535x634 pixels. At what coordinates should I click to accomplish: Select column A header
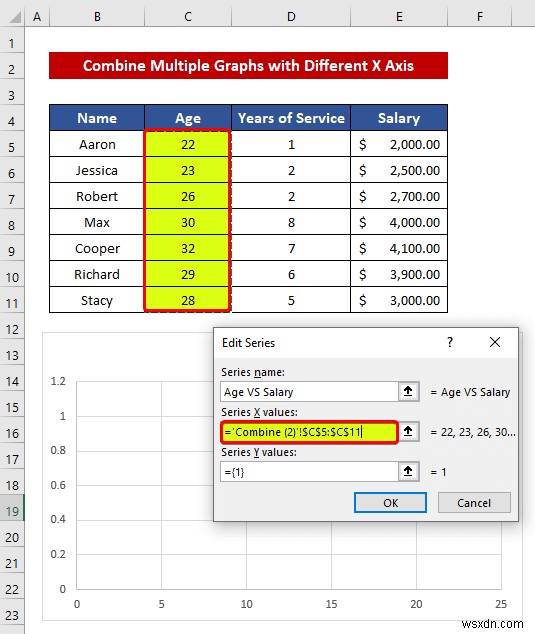click(x=37, y=17)
